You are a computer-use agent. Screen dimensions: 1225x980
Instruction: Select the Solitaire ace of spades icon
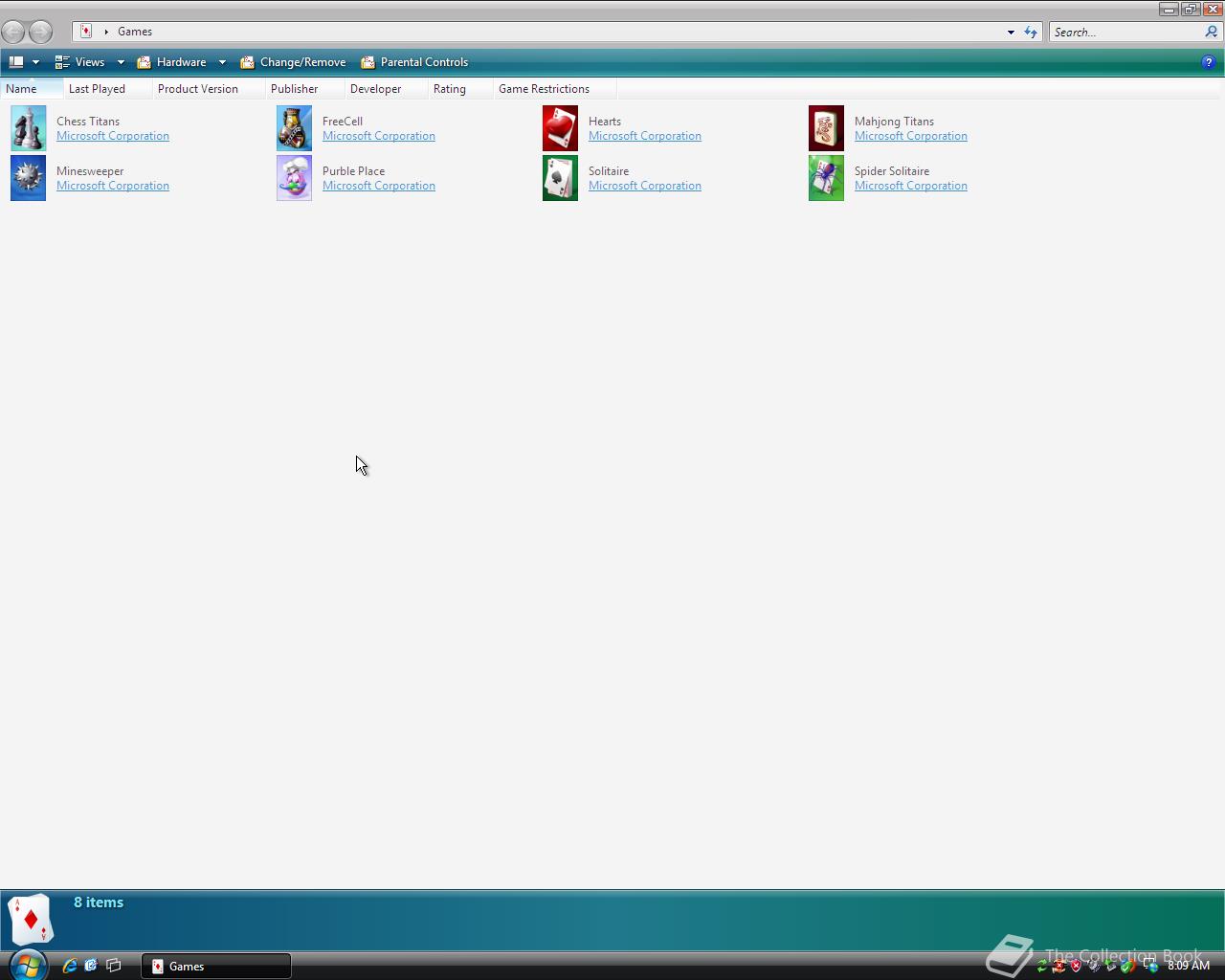pos(560,178)
